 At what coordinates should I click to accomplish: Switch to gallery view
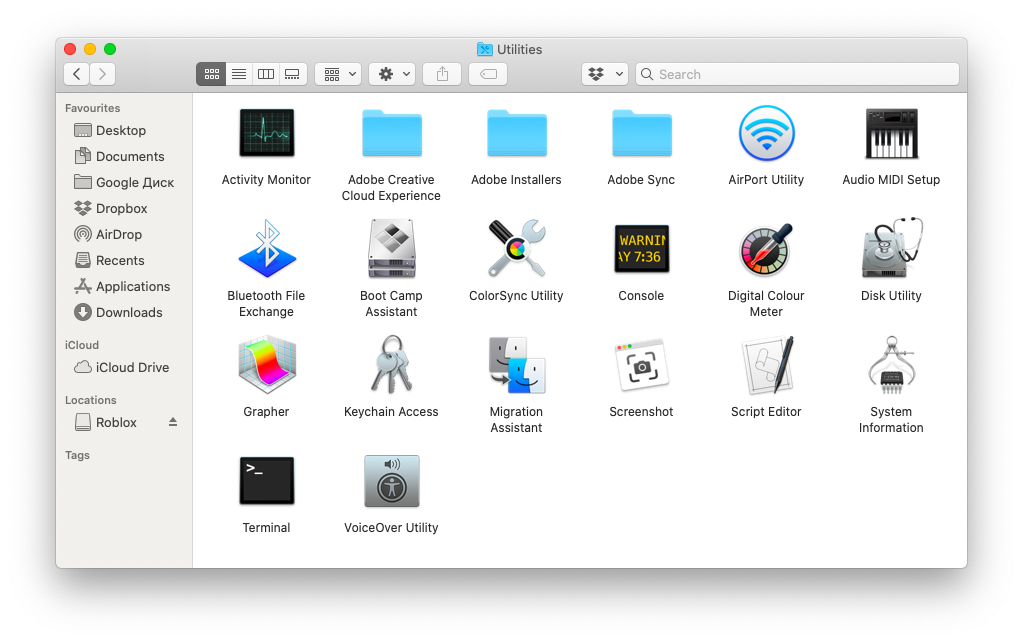pos(293,74)
